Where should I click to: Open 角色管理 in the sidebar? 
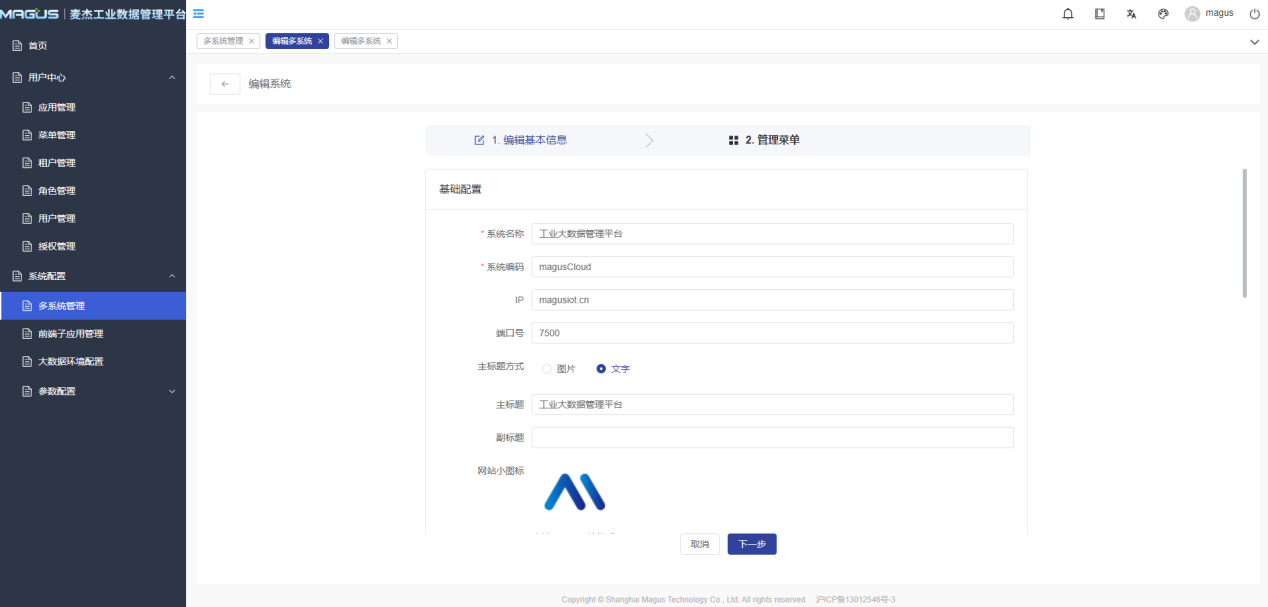[57, 190]
